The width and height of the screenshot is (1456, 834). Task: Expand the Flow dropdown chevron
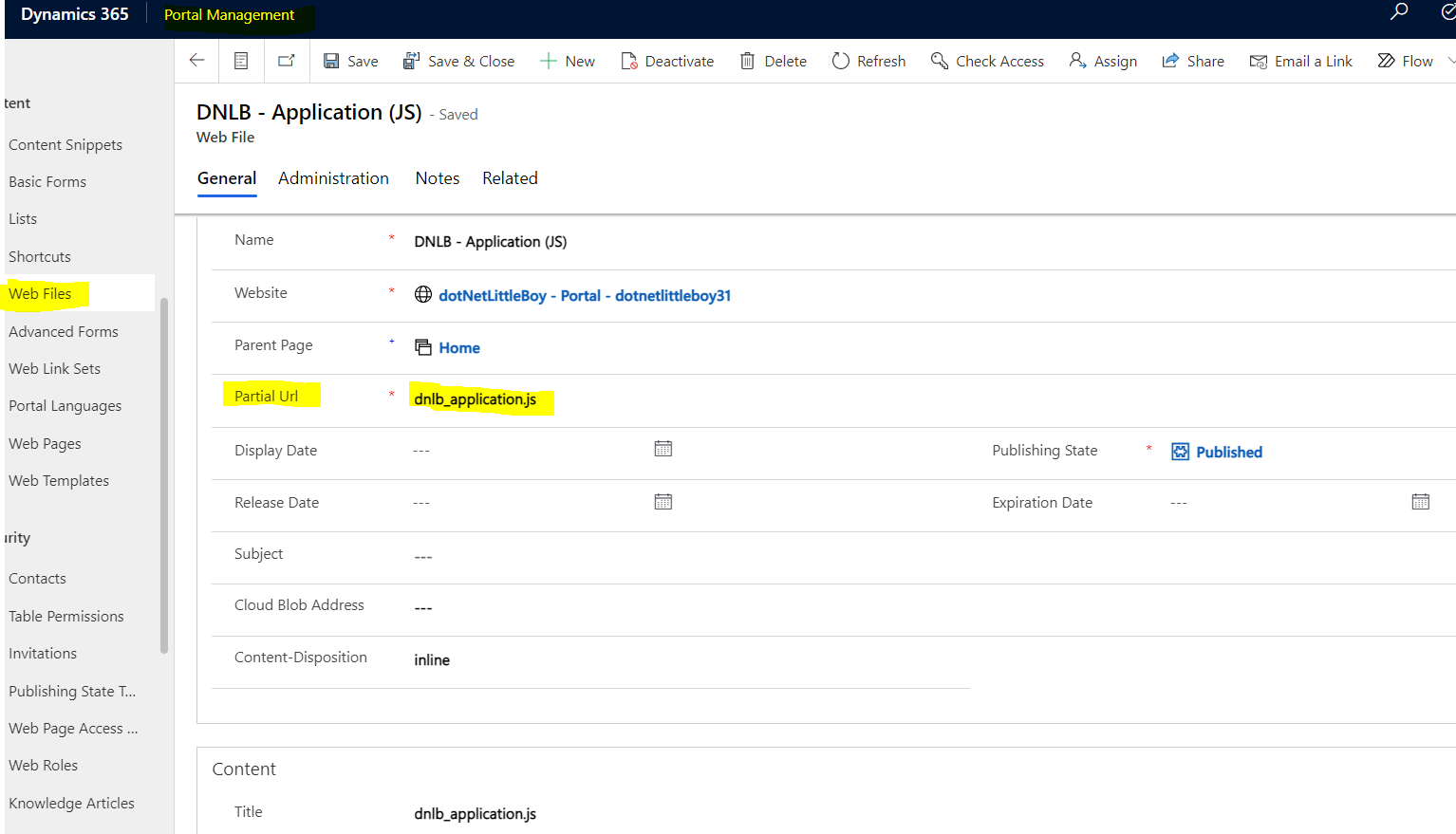(x=1450, y=61)
